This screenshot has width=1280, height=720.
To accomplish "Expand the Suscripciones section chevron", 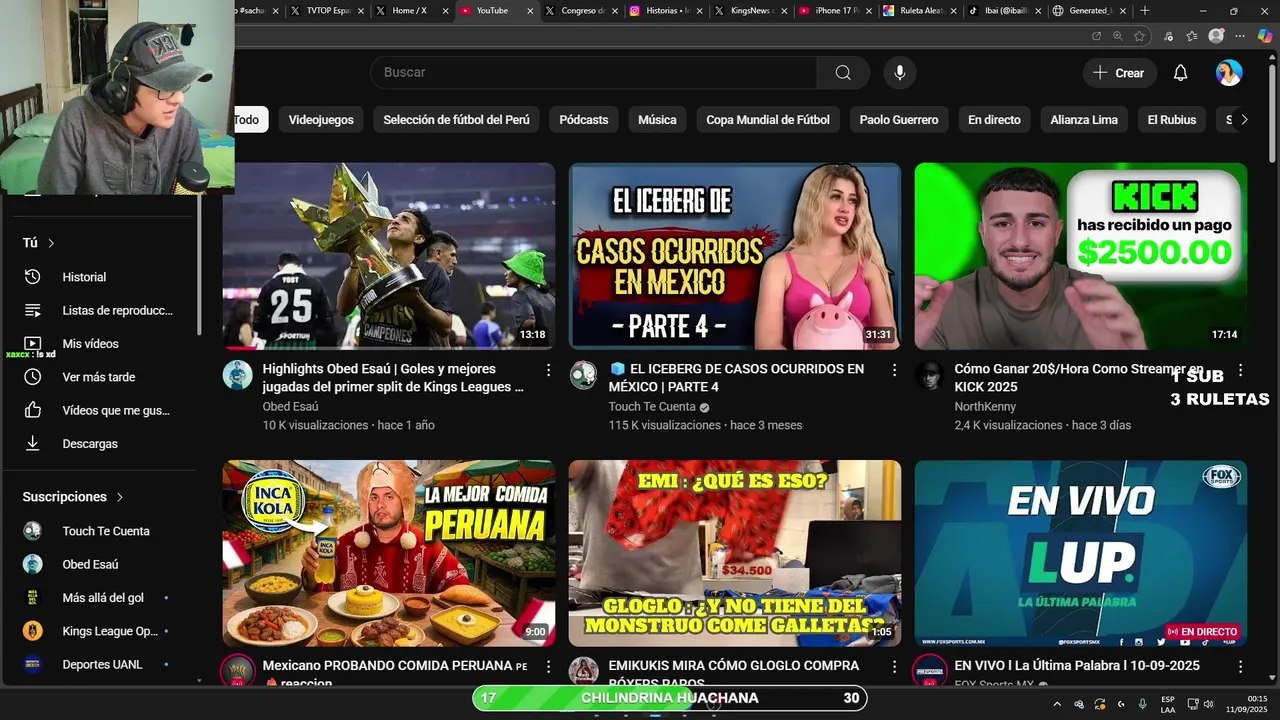I will [120, 497].
